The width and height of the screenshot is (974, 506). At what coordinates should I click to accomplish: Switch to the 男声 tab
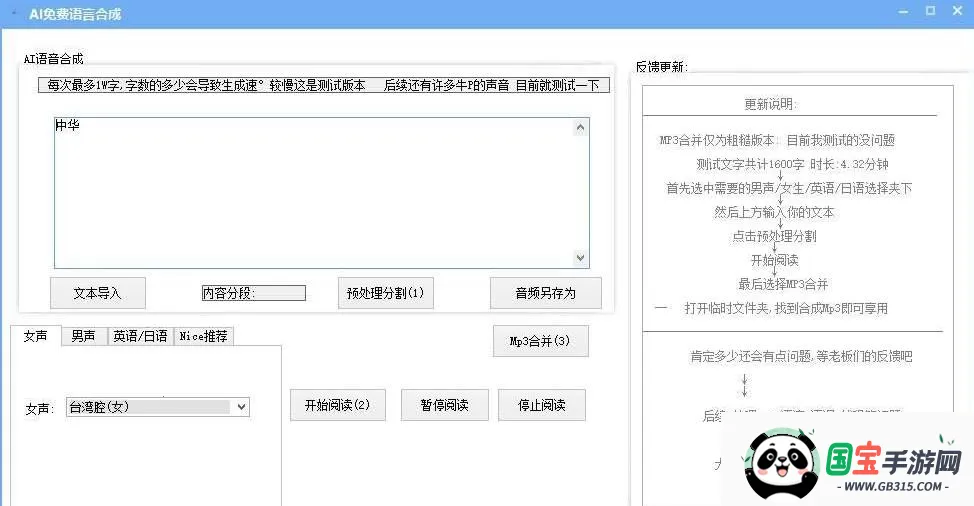pyautogui.click(x=84, y=336)
